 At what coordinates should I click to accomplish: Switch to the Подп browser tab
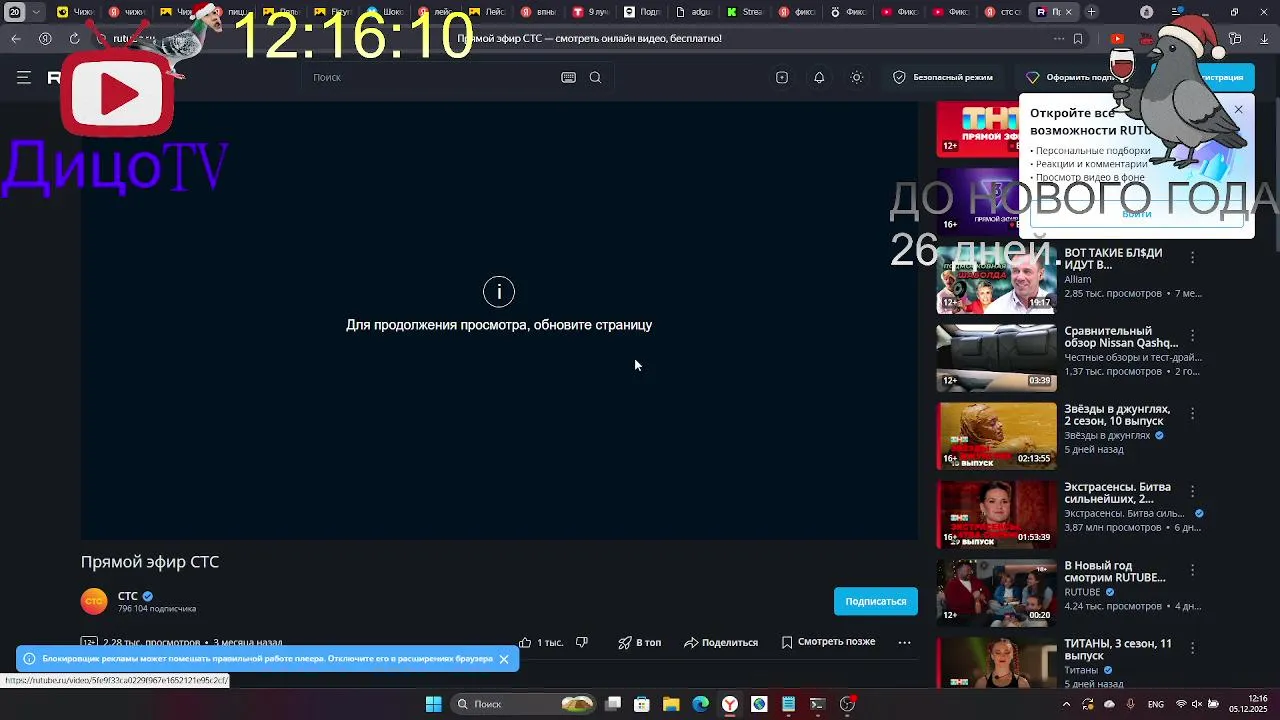pyautogui.click(x=643, y=12)
